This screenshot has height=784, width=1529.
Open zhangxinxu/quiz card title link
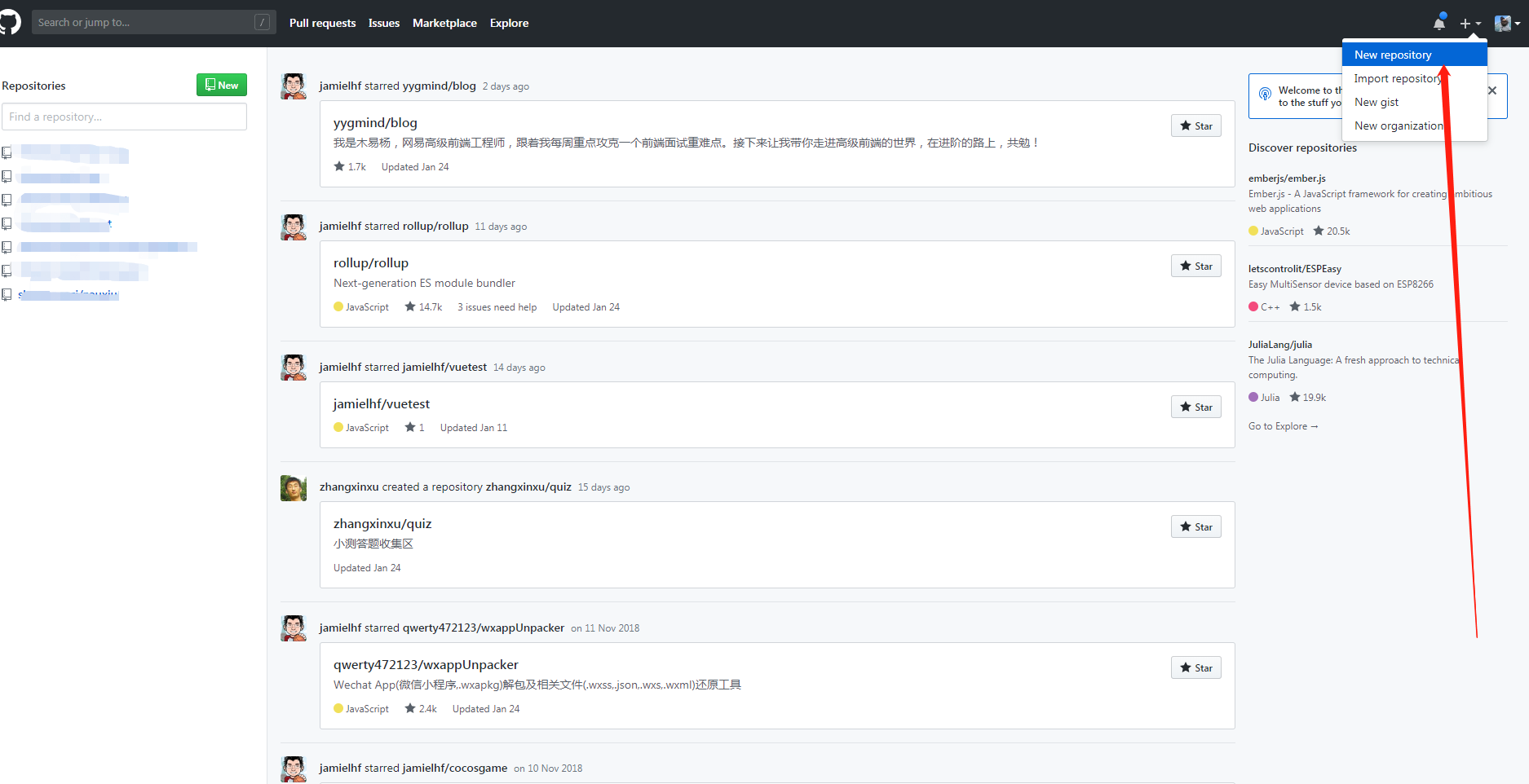click(382, 523)
